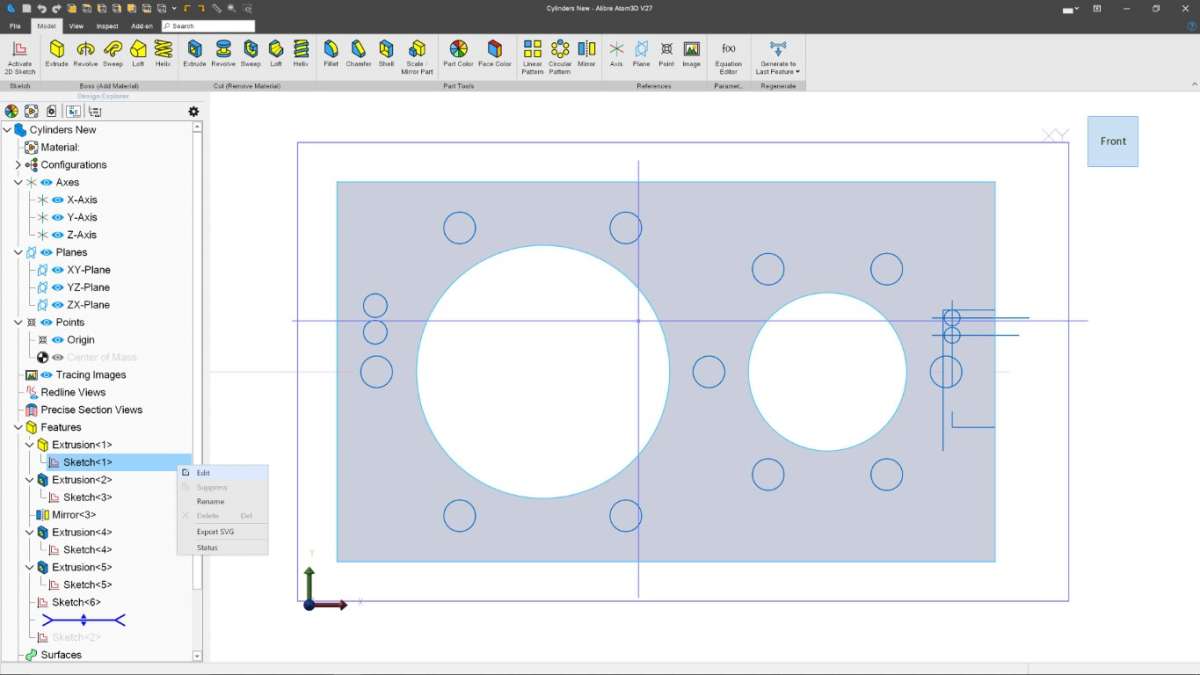Insert a reference Plane

[x=640, y=54]
